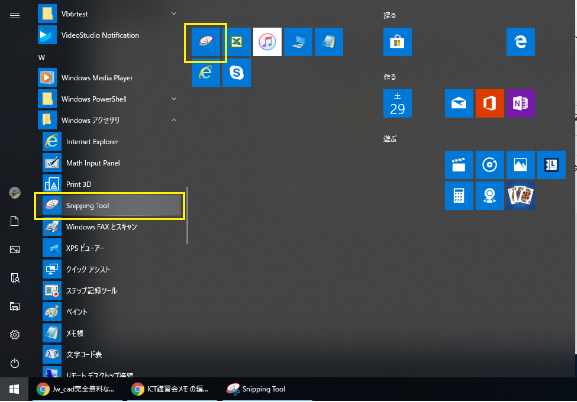
Task: Open Math Input Panel
Action: [x=112, y=163]
